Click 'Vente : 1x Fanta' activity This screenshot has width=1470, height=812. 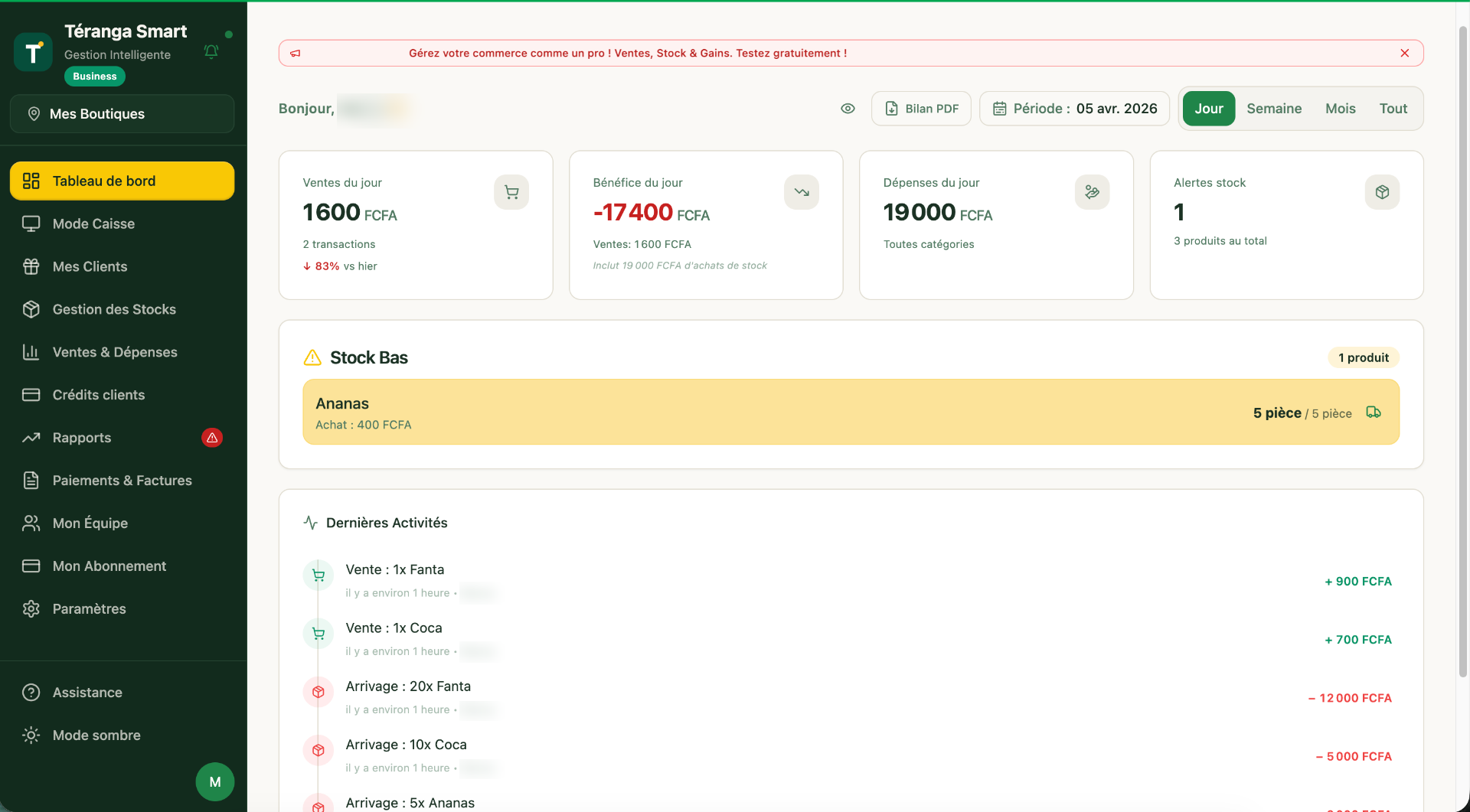click(395, 569)
